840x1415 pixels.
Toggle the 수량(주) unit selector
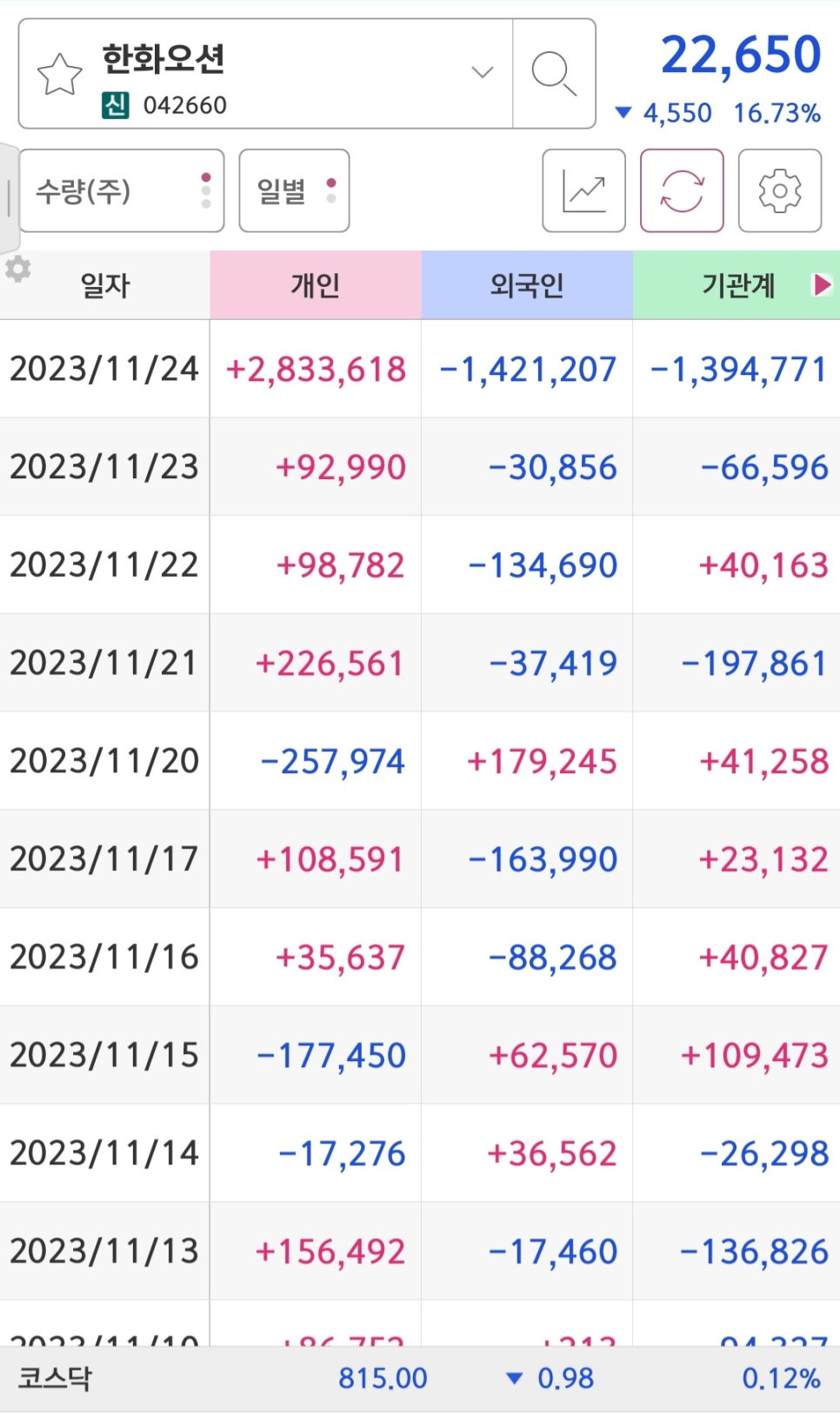pos(122,190)
